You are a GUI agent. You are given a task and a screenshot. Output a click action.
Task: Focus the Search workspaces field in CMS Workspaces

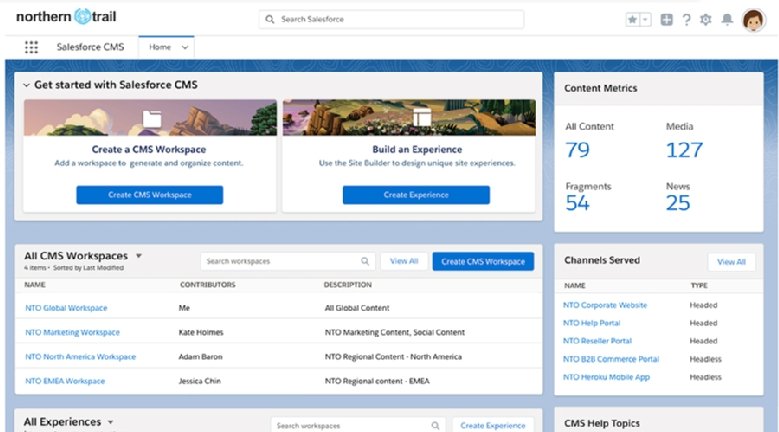(x=287, y=261)
